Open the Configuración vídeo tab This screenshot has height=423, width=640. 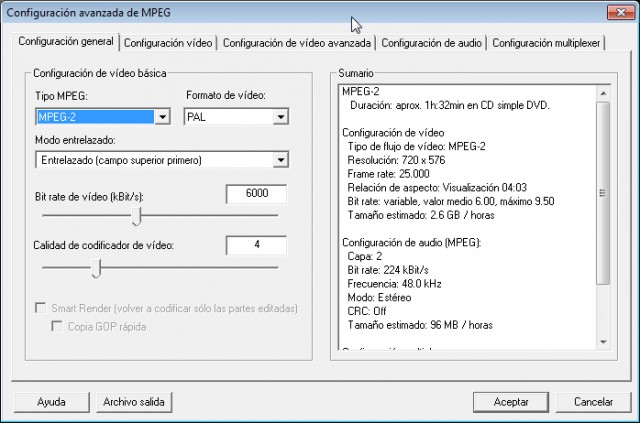[x=168, y=43]
